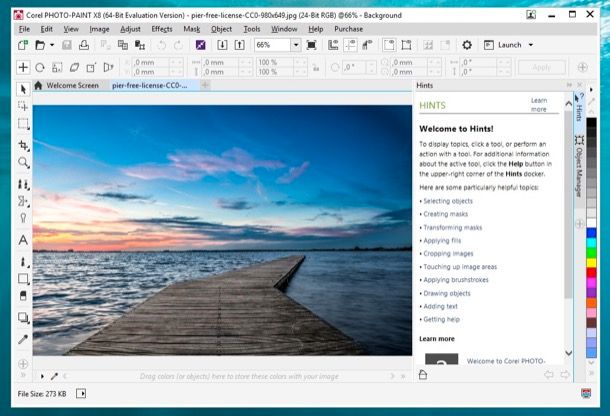Open File Size status flyout arrow

coord(81,394)
